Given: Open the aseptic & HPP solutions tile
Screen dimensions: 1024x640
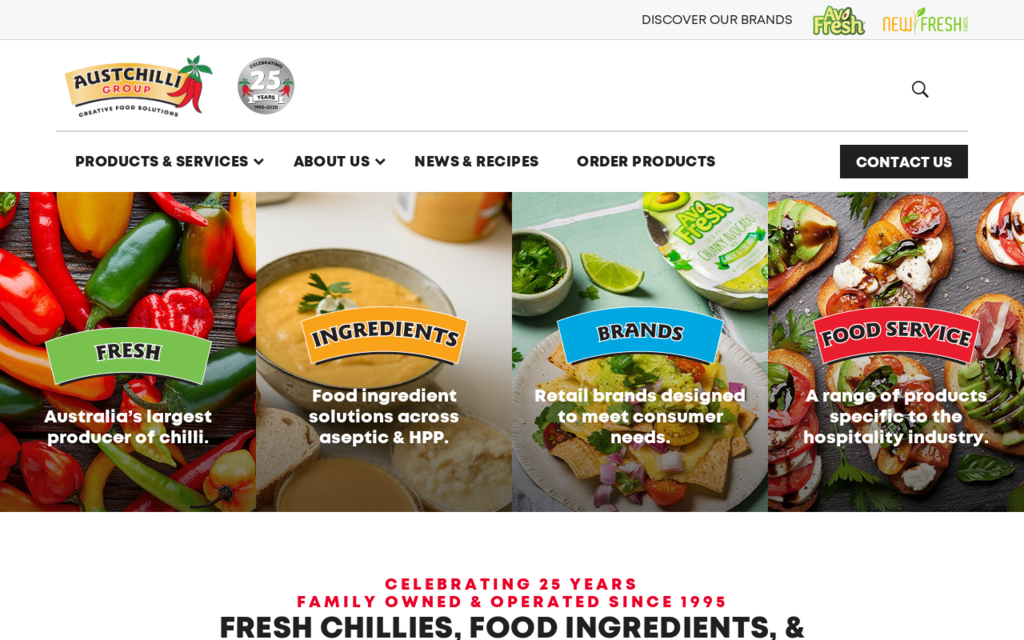Looking at the screenshot, I should click(384, 352).
